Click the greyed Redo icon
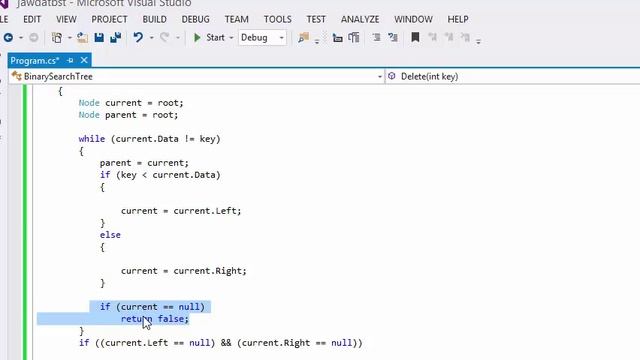This screenshot has width=640, height=360. point(164,38)
